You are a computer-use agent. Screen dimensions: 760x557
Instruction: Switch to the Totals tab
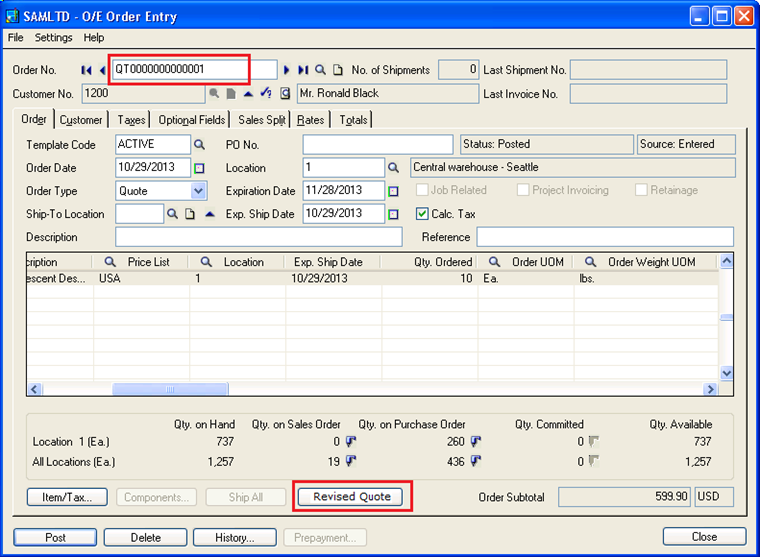(x=353, y=120)
